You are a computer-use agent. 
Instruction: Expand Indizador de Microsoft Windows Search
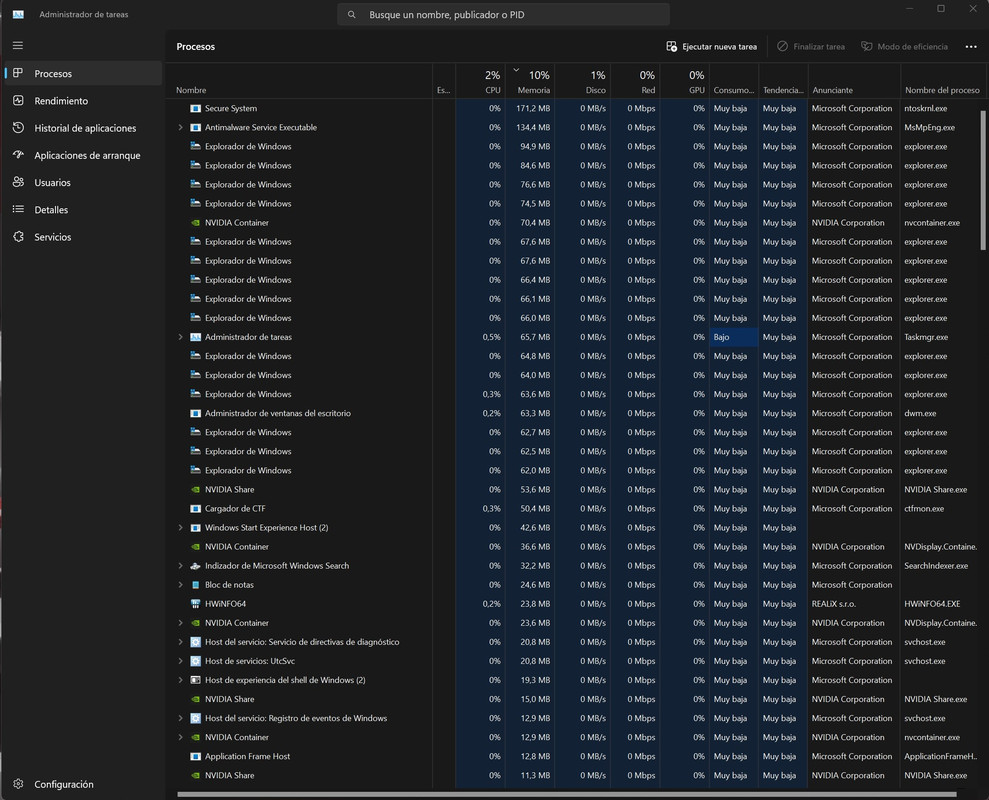(x=180, y=566)
